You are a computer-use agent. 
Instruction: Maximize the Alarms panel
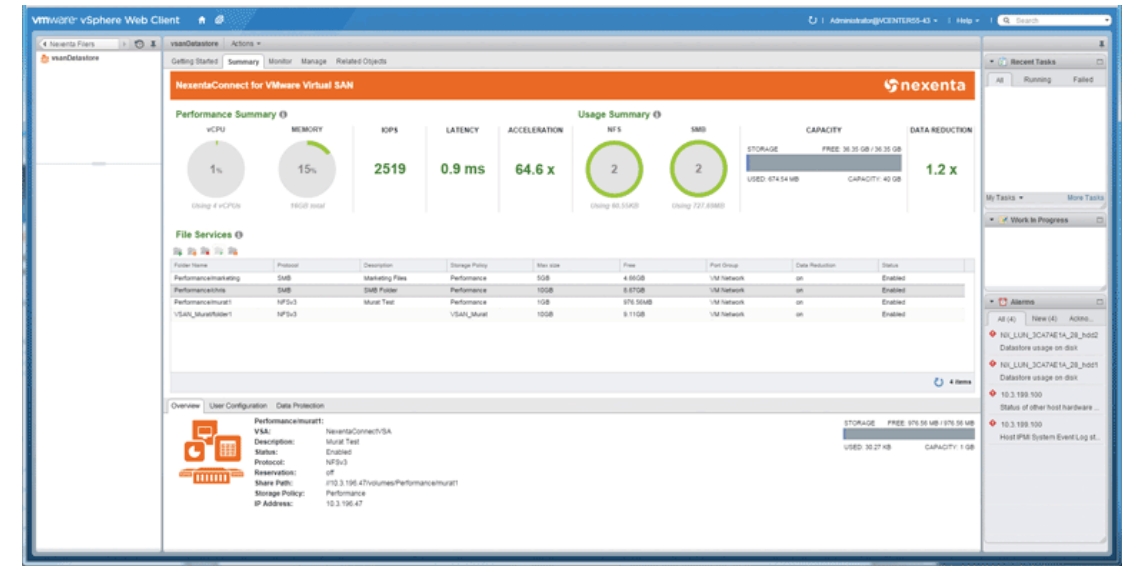(x=1099, y=302)
